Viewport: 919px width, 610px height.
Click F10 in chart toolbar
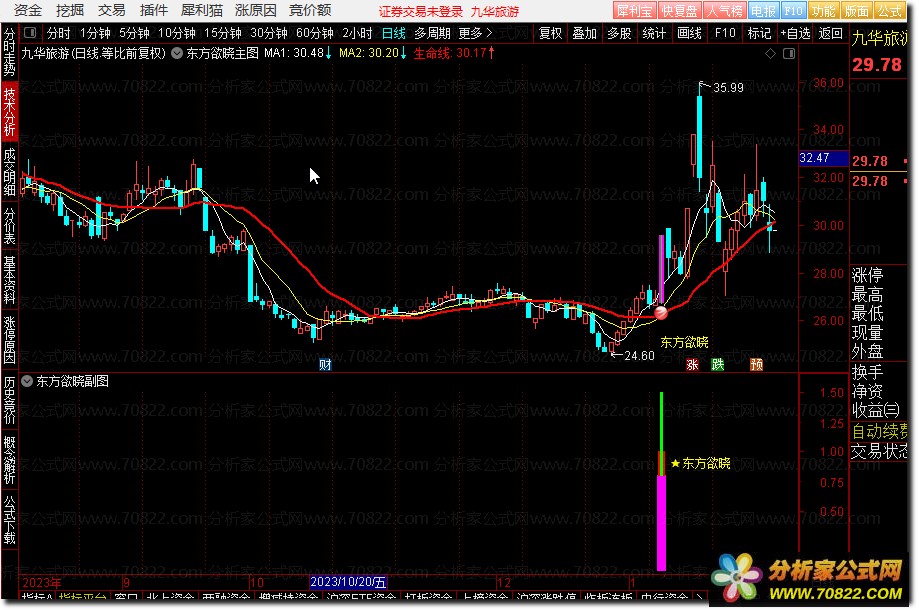[x=725, y=33]
